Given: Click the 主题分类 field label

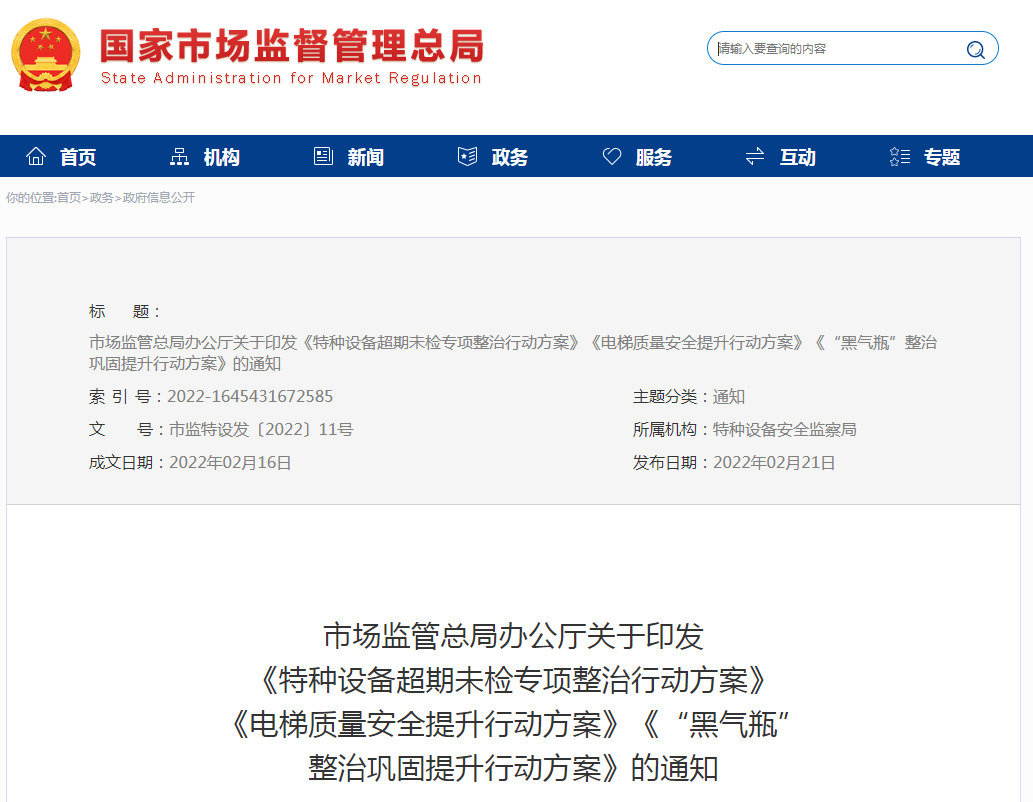Looking at the screenshot, I should [669, 397].
